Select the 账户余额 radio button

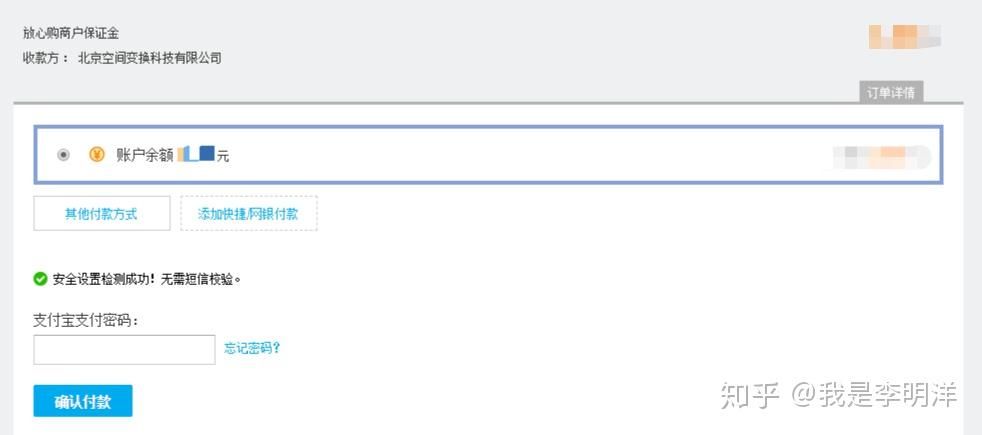pos(64,155)
